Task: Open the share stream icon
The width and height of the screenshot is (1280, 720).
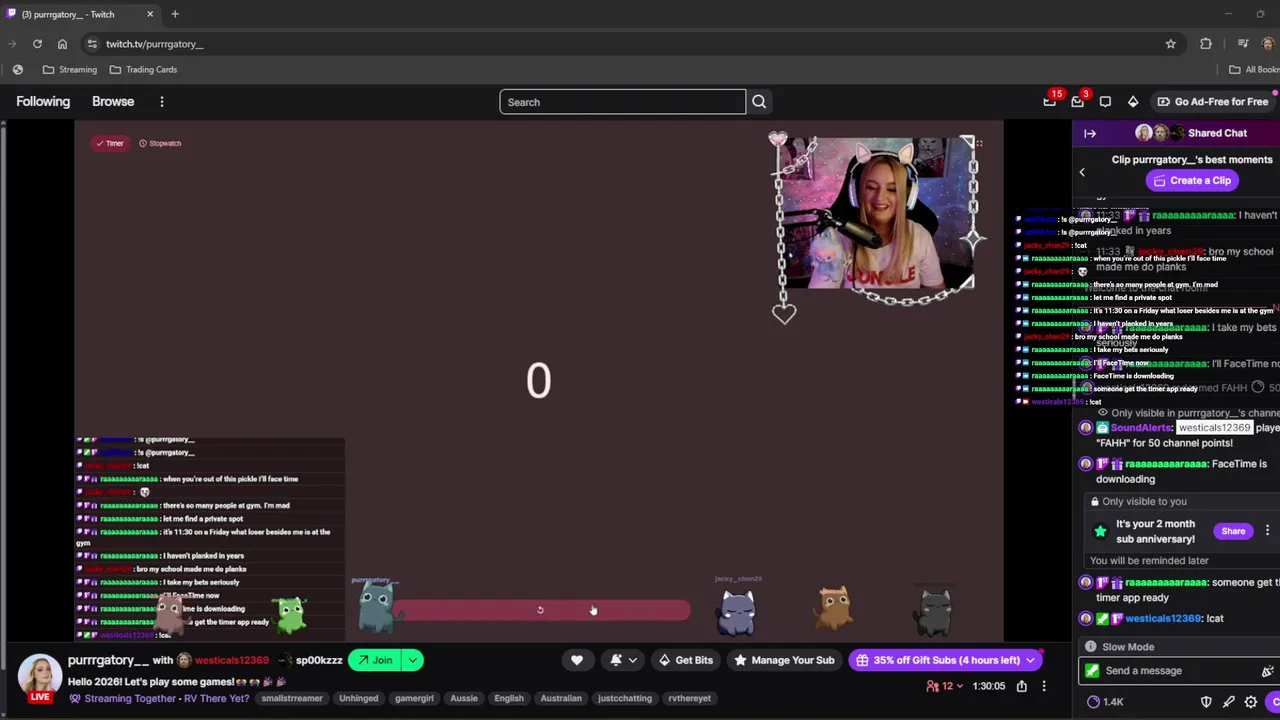Action: [x=1022, y=686]
